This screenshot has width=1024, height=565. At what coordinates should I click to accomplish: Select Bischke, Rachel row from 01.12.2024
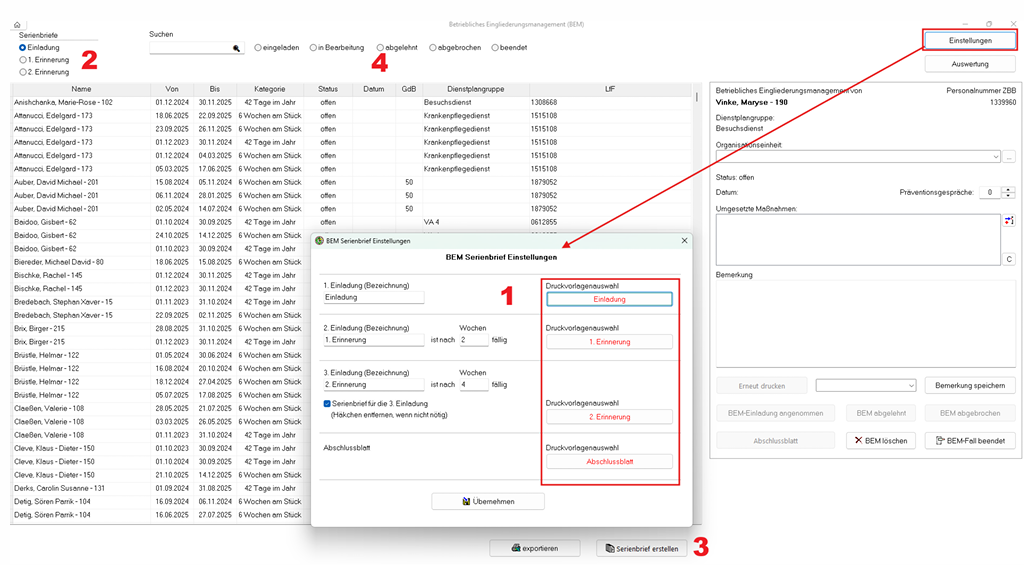pos(161,275)
